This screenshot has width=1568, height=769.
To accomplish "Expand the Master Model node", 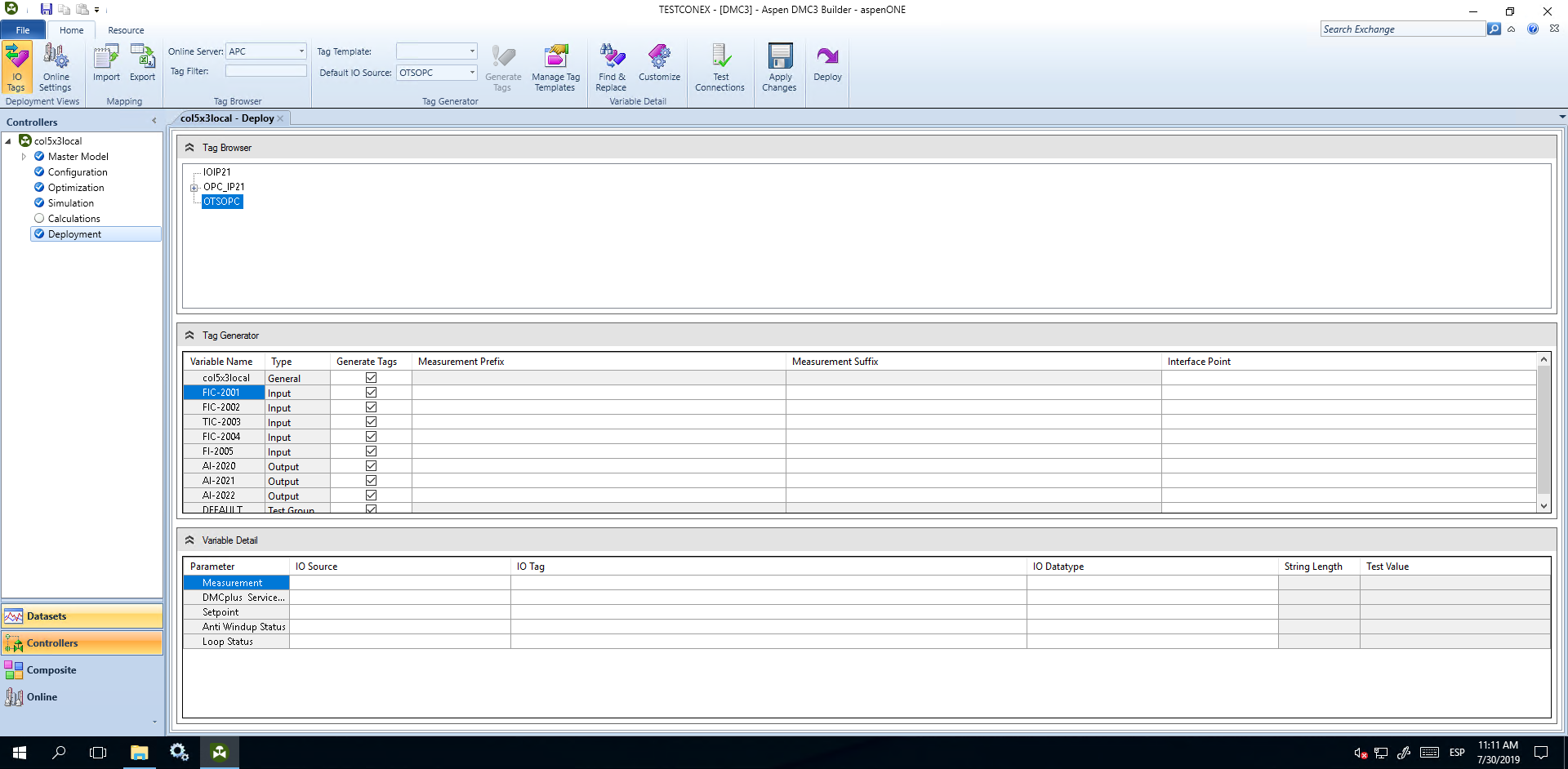I will click(24, 157).
